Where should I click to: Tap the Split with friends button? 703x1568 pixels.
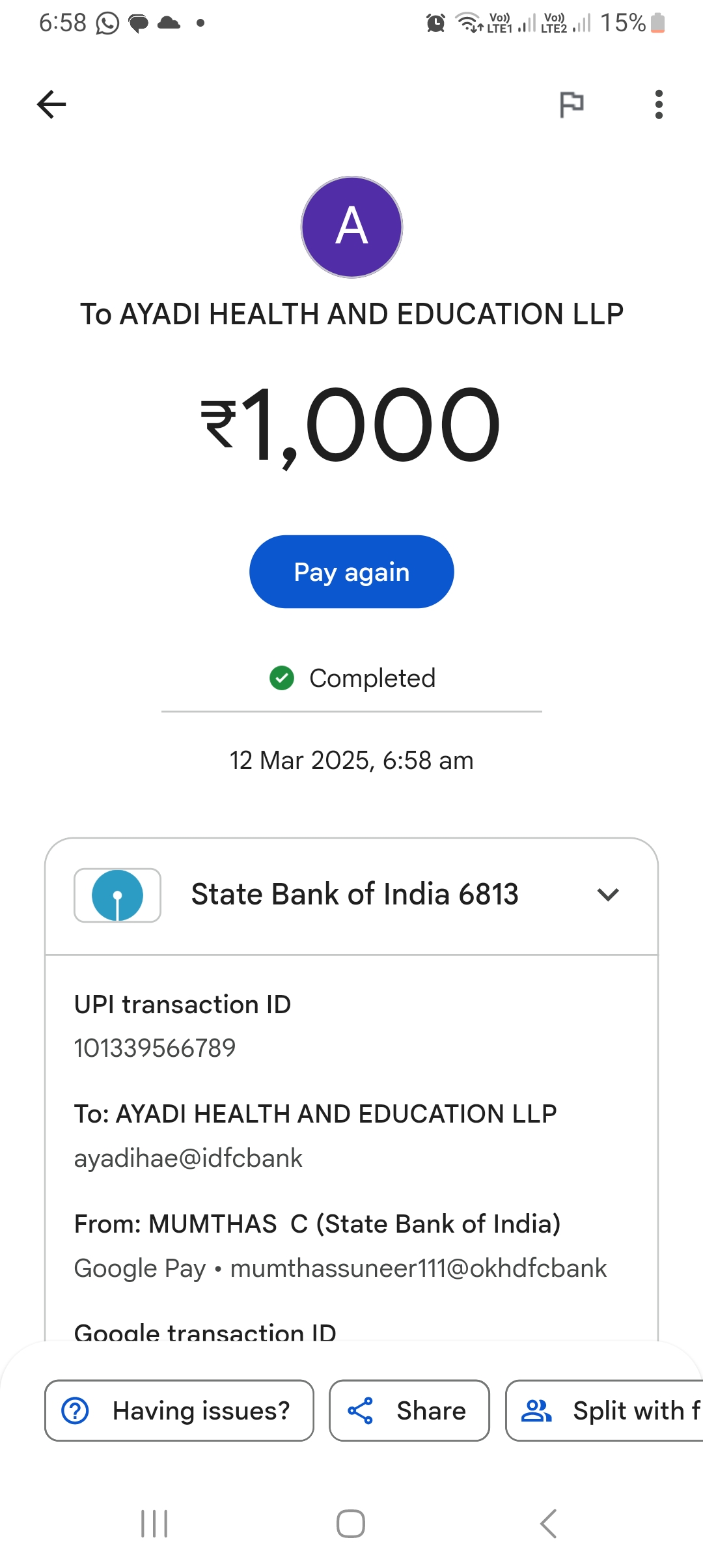pyautogui.click(x=605, y=1410)
